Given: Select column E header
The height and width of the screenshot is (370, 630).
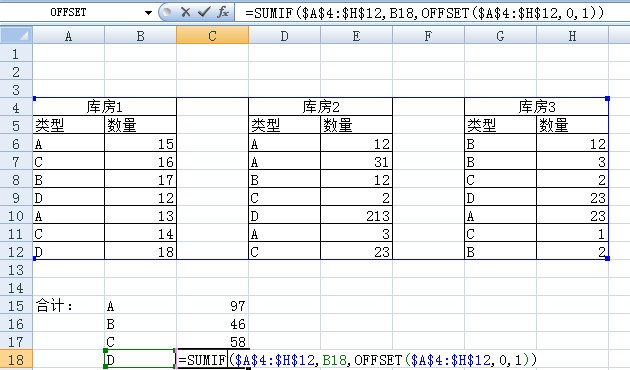Looking at the screenshot, I should pos(356,36).
